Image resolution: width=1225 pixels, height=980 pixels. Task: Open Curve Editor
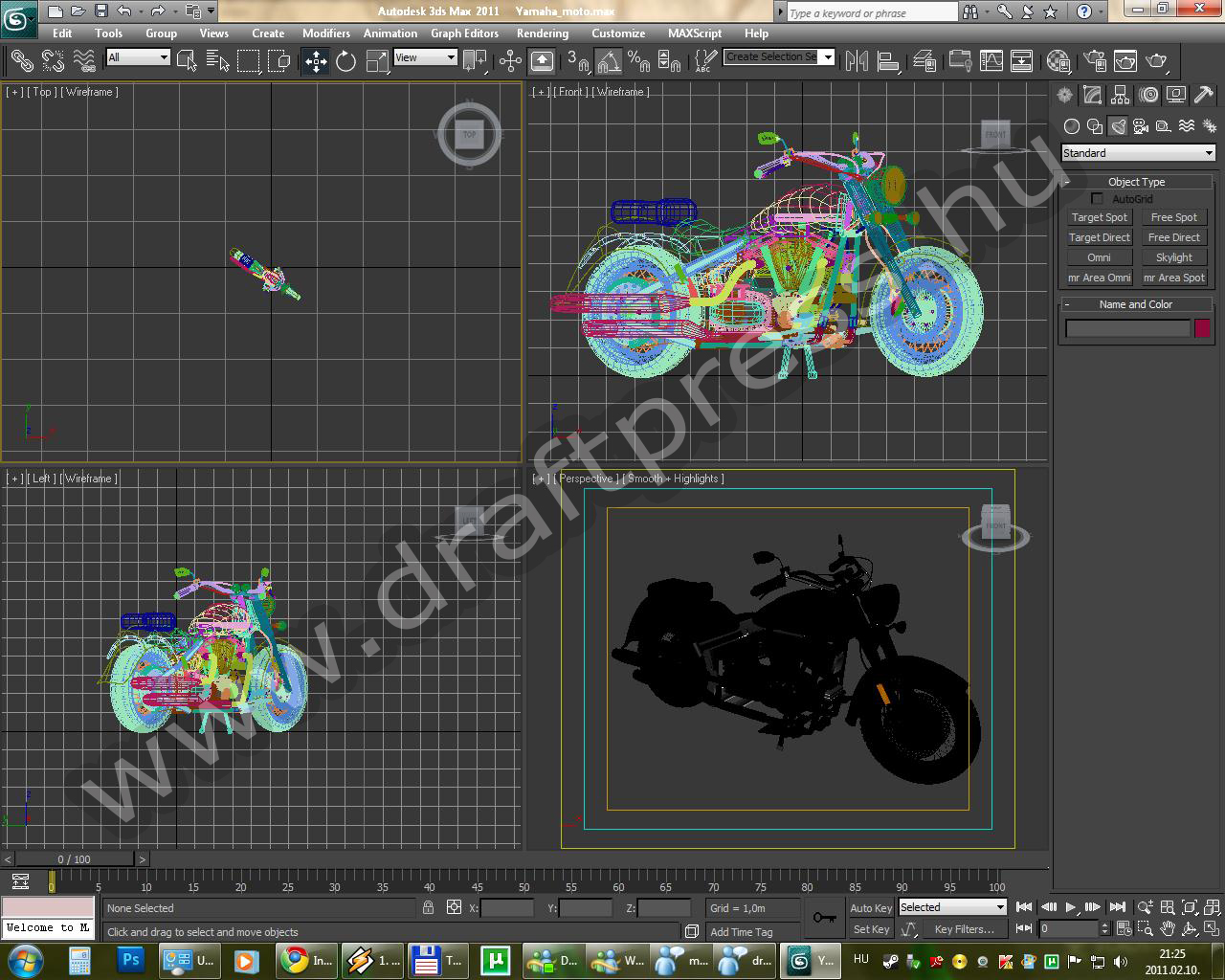click(991, 61)
